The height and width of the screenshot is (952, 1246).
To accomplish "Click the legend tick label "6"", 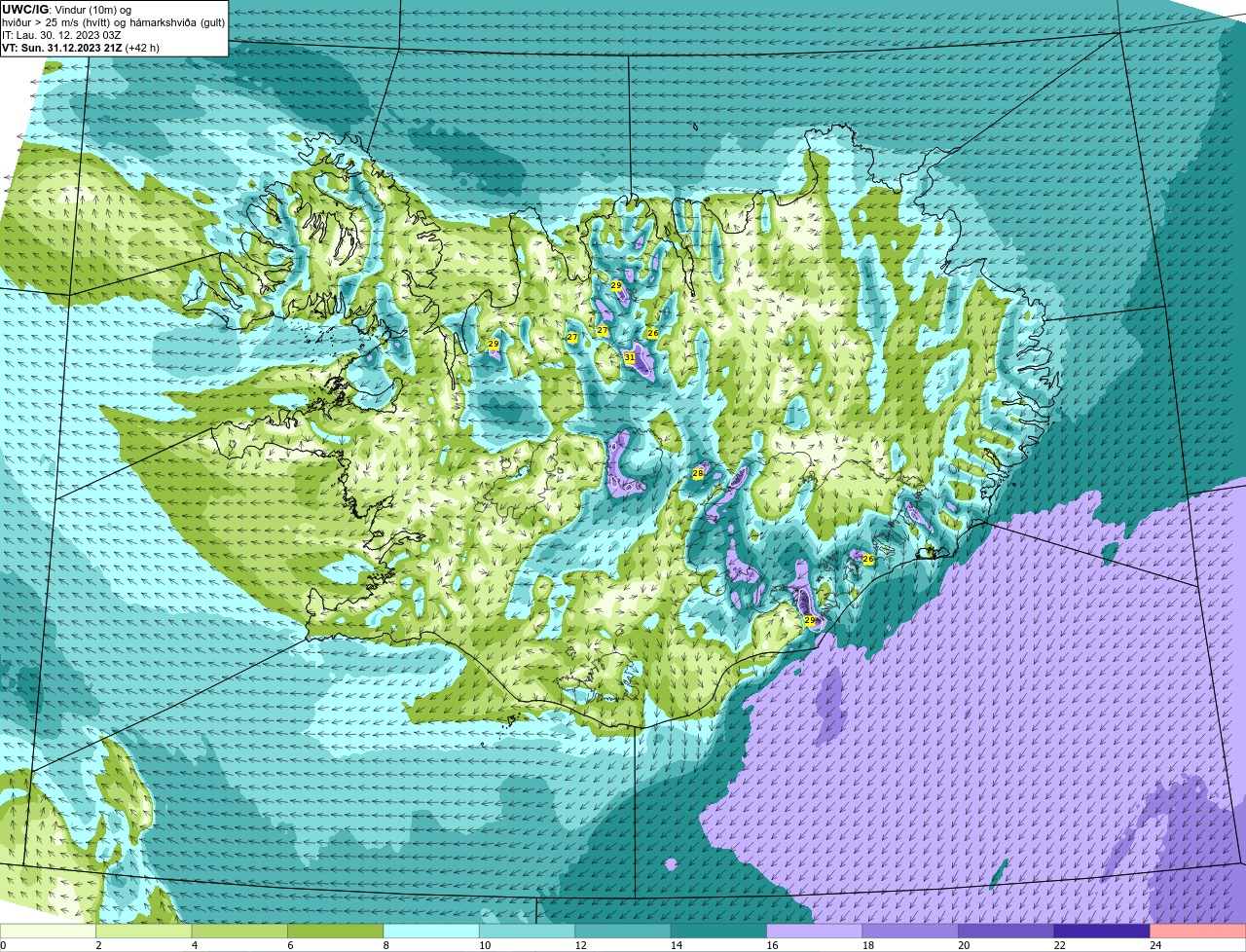I will (289, 945).
